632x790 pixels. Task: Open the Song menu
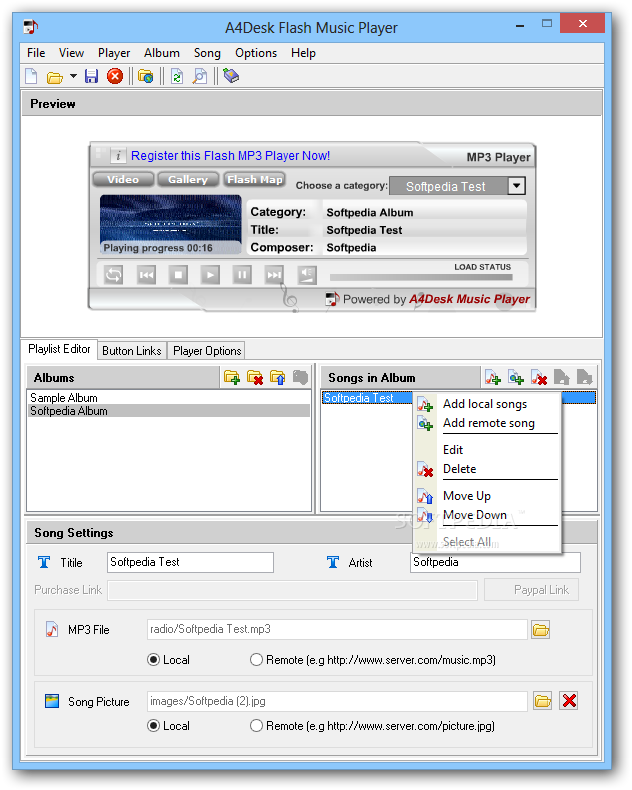[207, 53]
